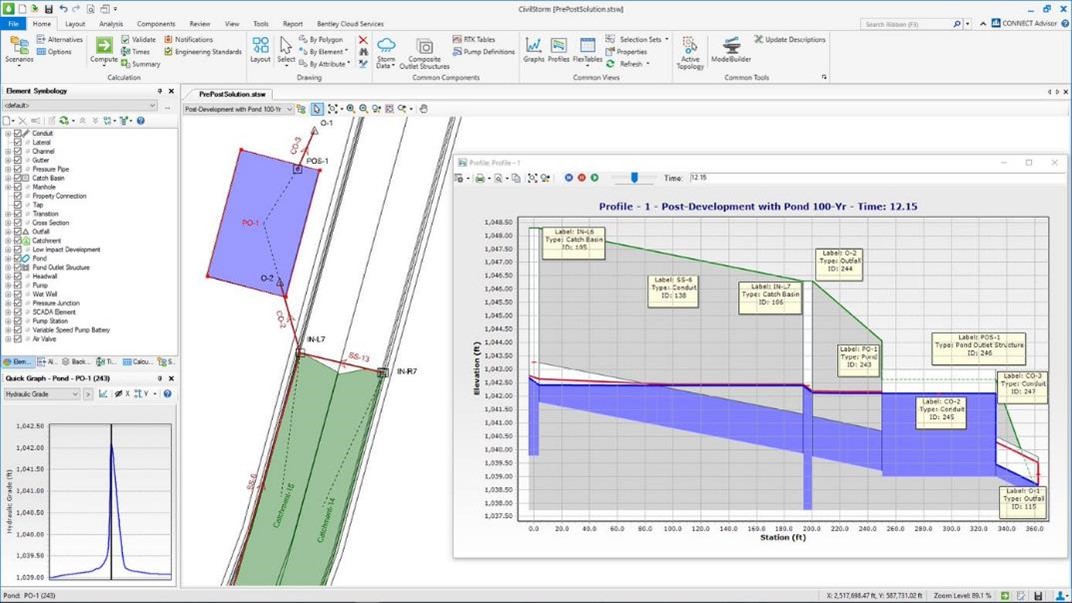This screenshot has height=603, width=1072.
Task: Toggle visibility of the Conduit element
Action: (x=17, y=132)
